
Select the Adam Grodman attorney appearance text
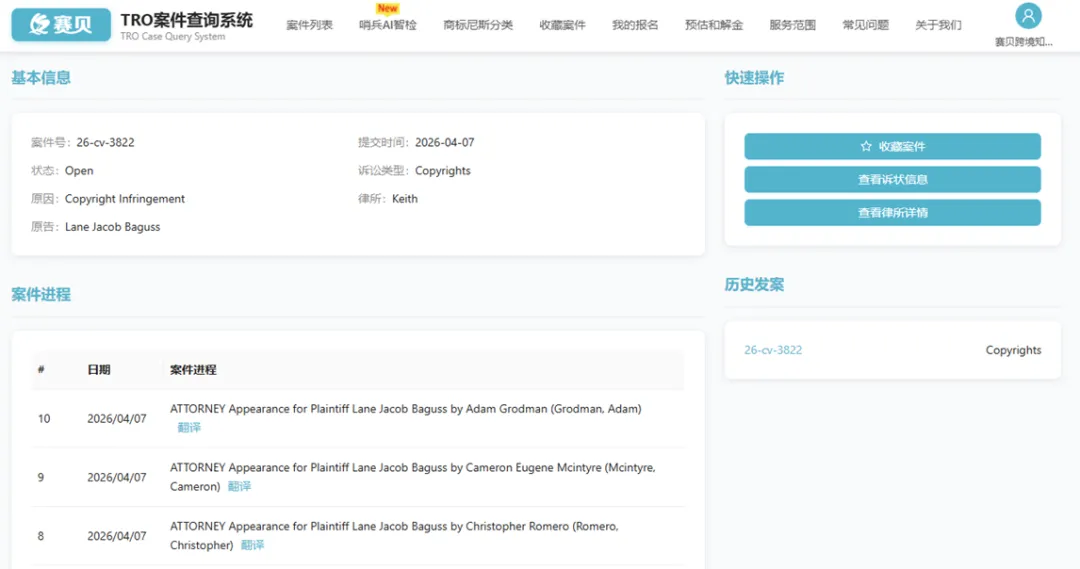pos(406,408)
